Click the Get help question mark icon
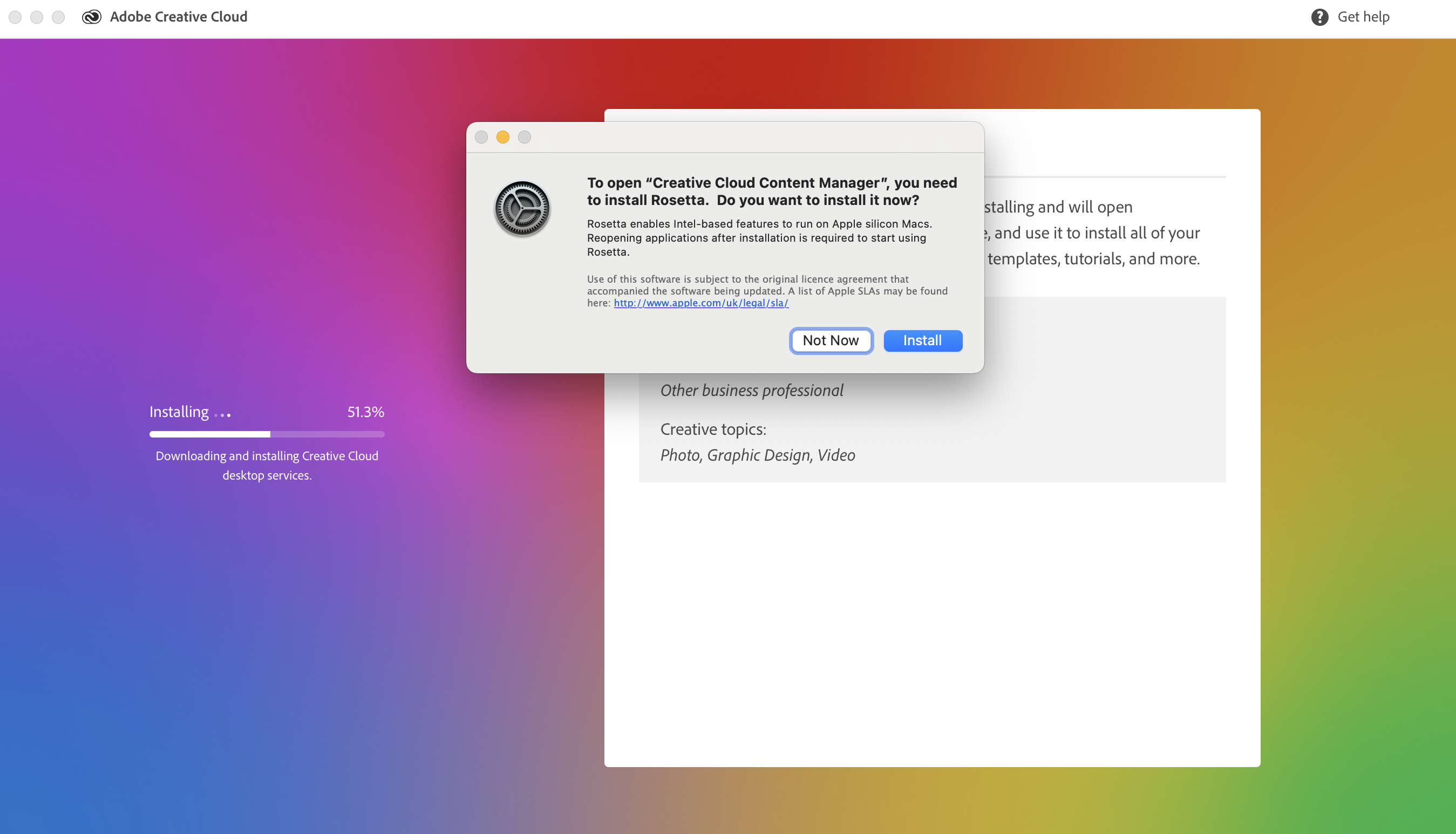The width and height of the screenshot is (1456, 834). 1319,17
